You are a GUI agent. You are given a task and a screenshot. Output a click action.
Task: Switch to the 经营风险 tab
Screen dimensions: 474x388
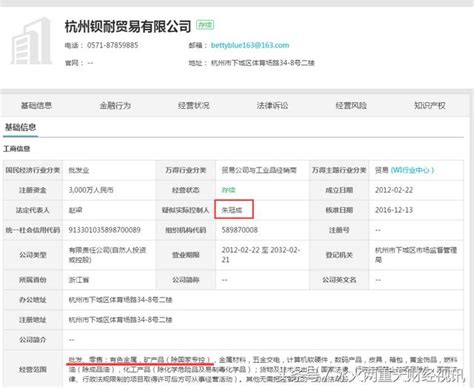[351, 106]
